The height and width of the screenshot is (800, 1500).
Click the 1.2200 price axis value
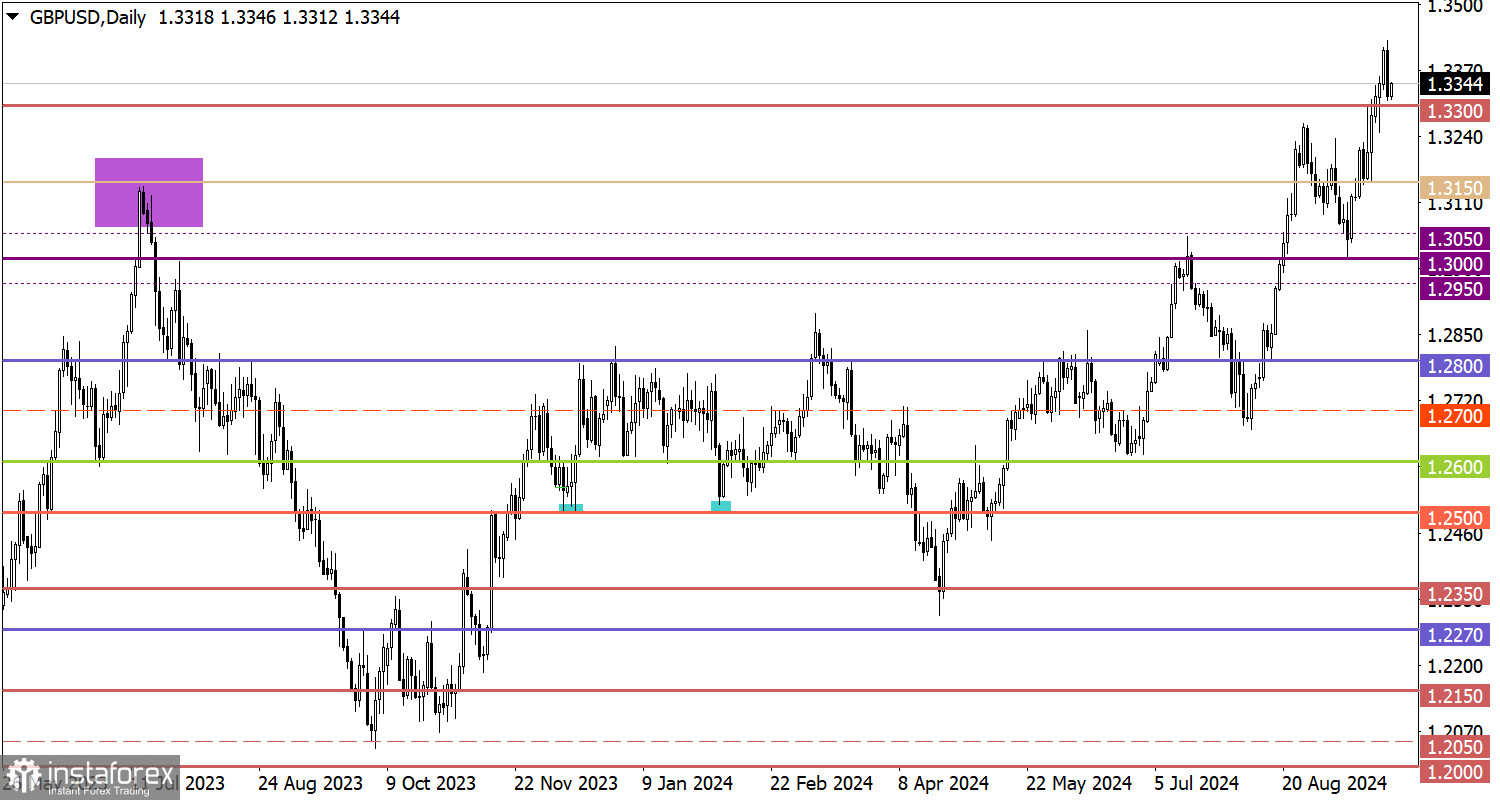1455,665
